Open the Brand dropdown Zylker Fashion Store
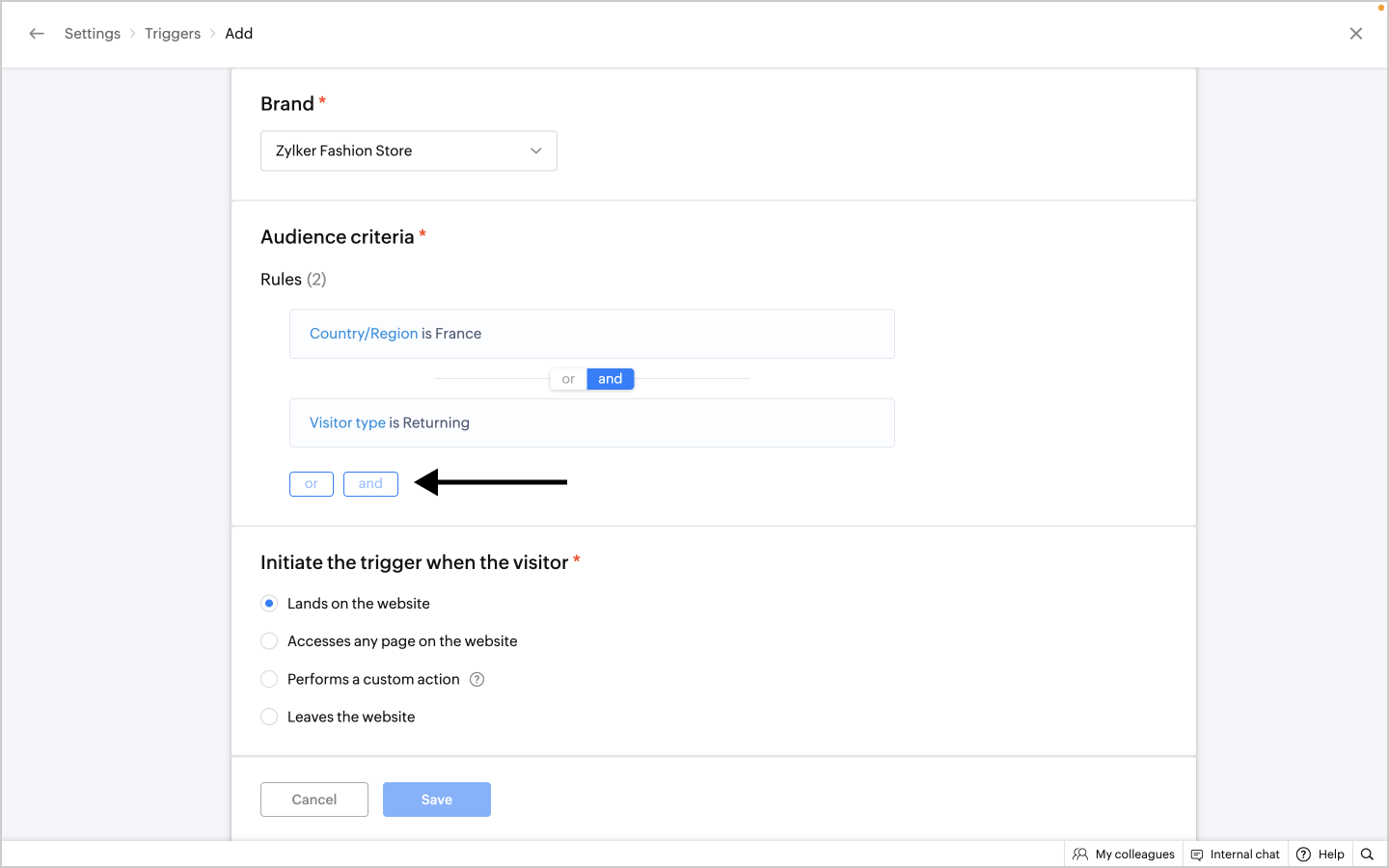Image resolution: width=1389 pixels, height=868 pixels. (408, 151)
